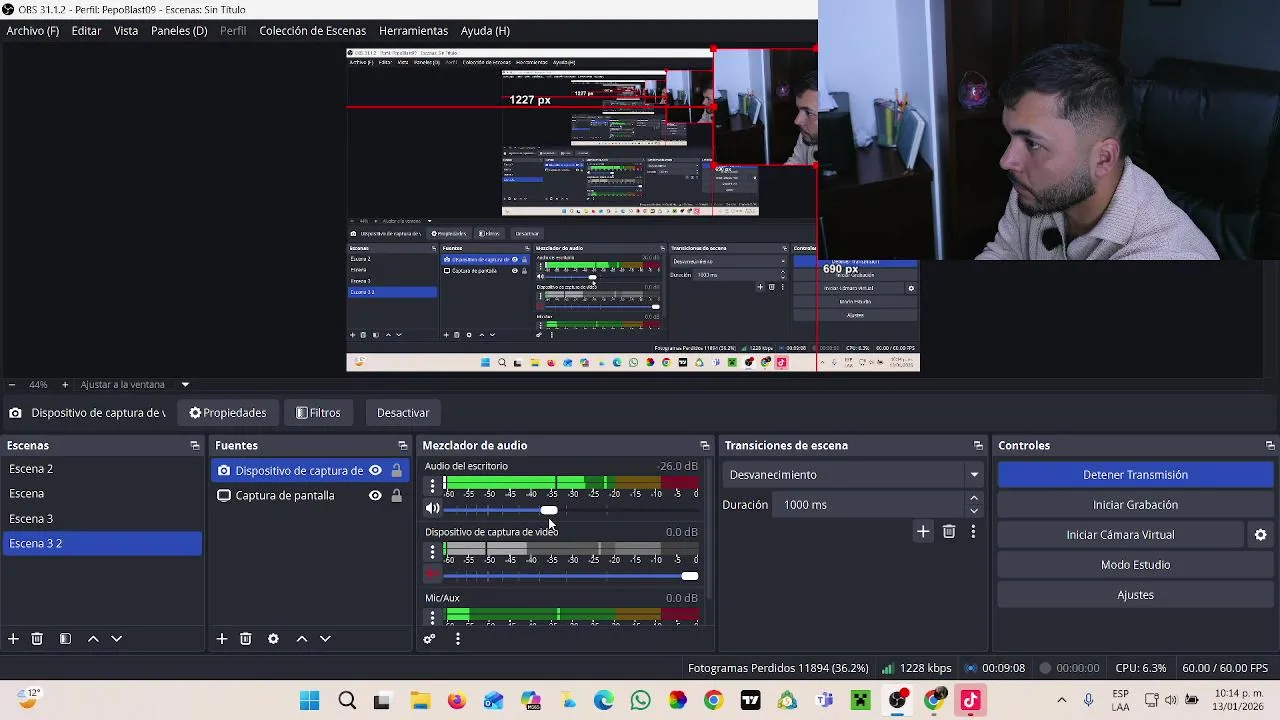1280x720 pixels.
Task: Increase the transition Duración value
Action: coord(974,498)
